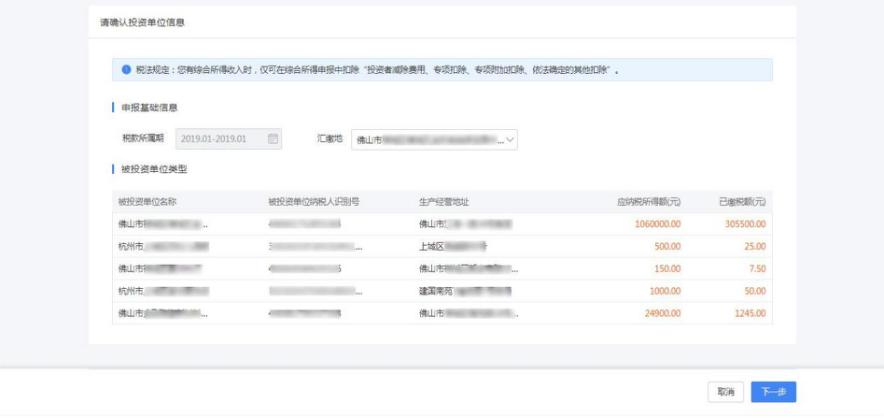
Task: Click the 请确认投资单位信息 dialog title
Action: 142,23
